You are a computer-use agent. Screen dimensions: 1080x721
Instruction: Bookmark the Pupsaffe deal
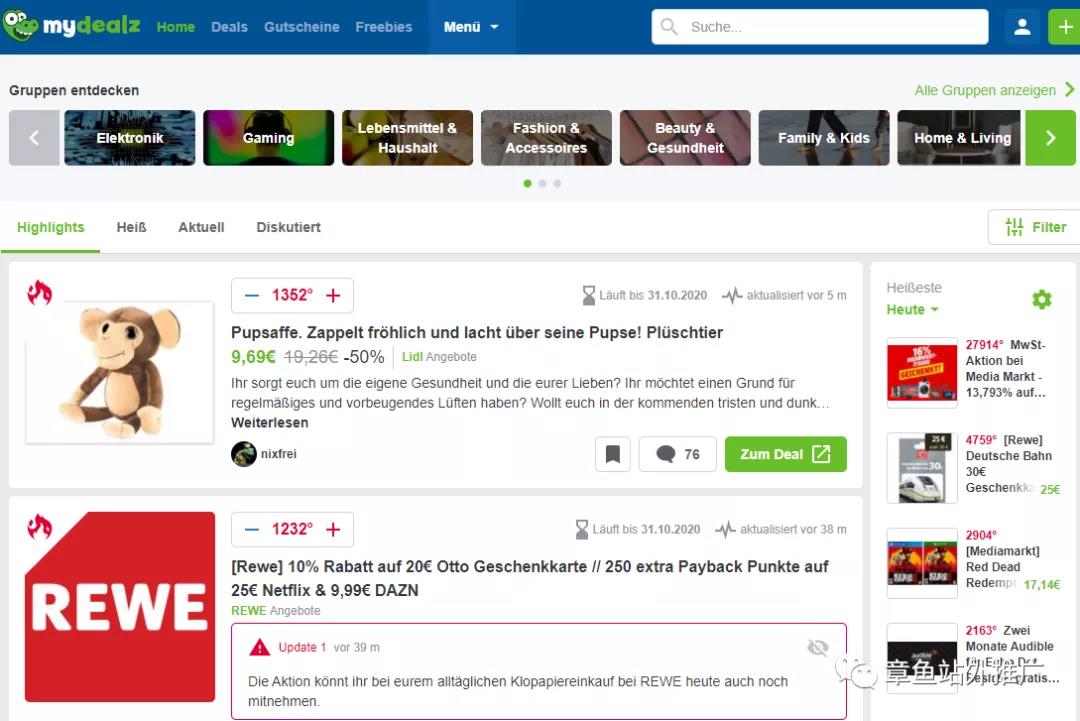tap(612, 454)
